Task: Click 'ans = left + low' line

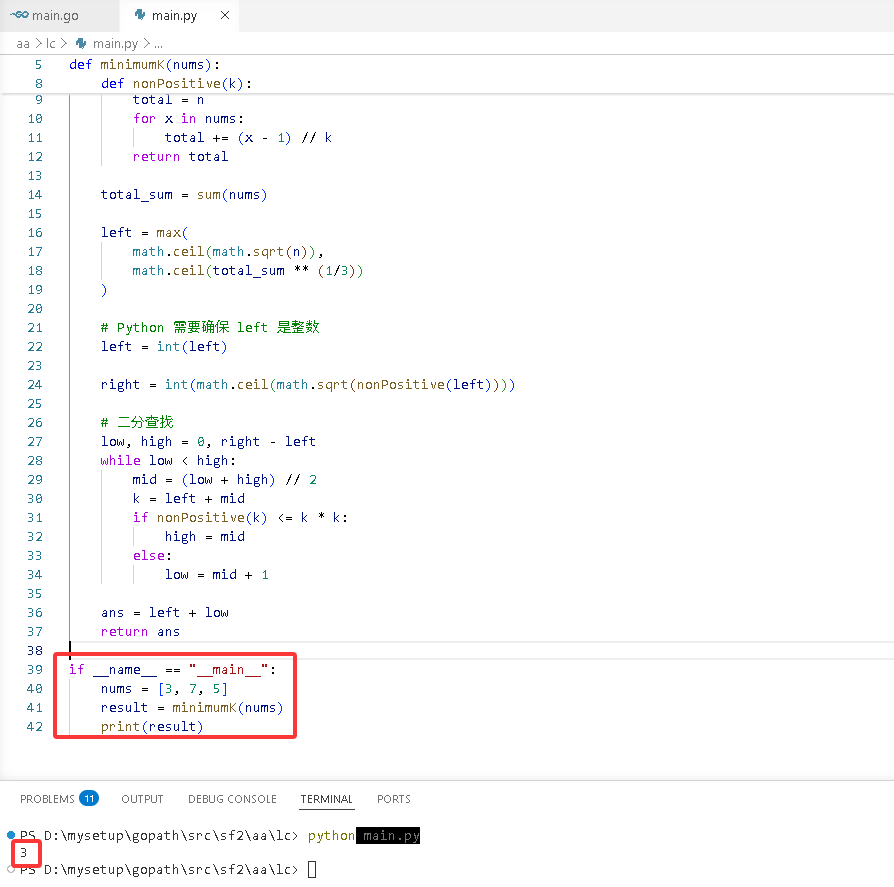Action: point(165,613)
